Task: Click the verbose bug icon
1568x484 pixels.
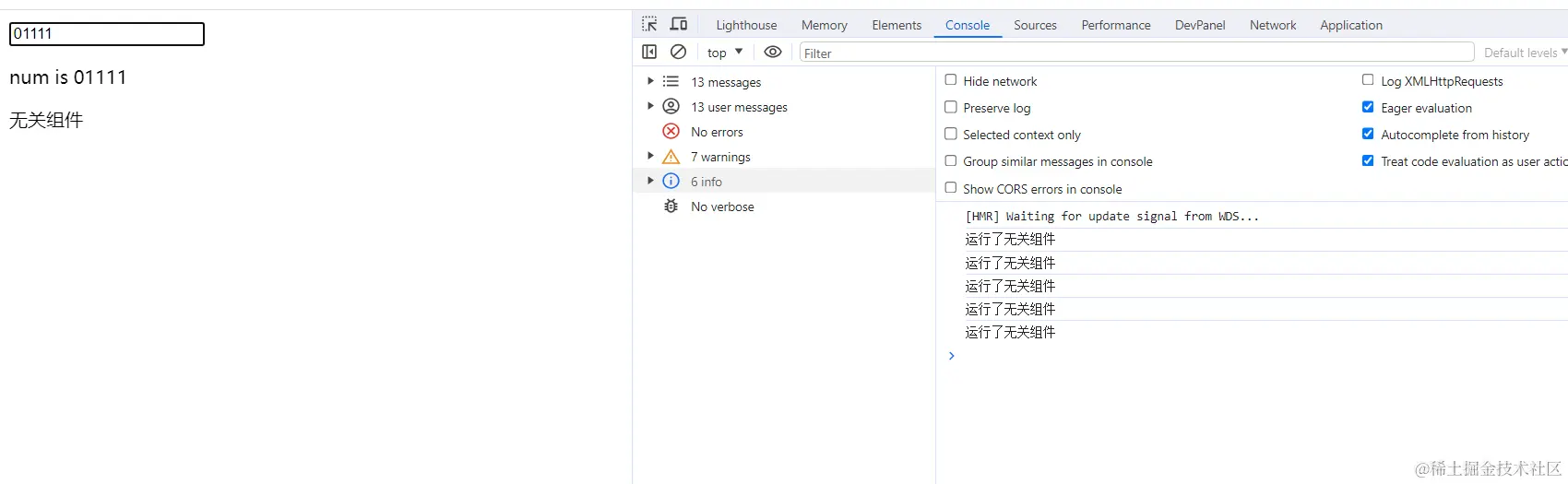Action: click(671, 207)
